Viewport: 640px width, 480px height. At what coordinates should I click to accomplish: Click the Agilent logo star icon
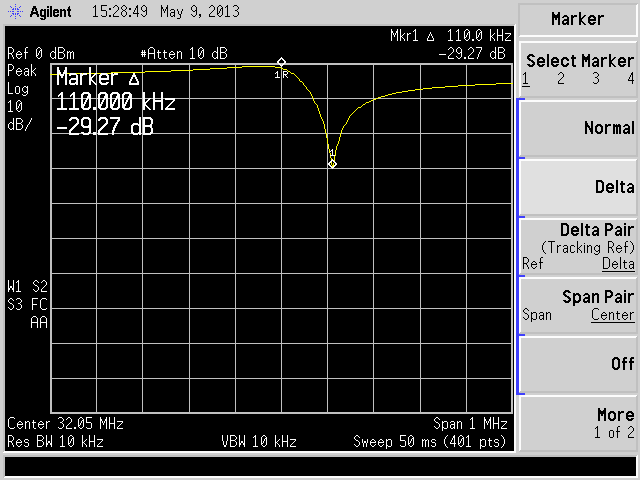(15, 11)
